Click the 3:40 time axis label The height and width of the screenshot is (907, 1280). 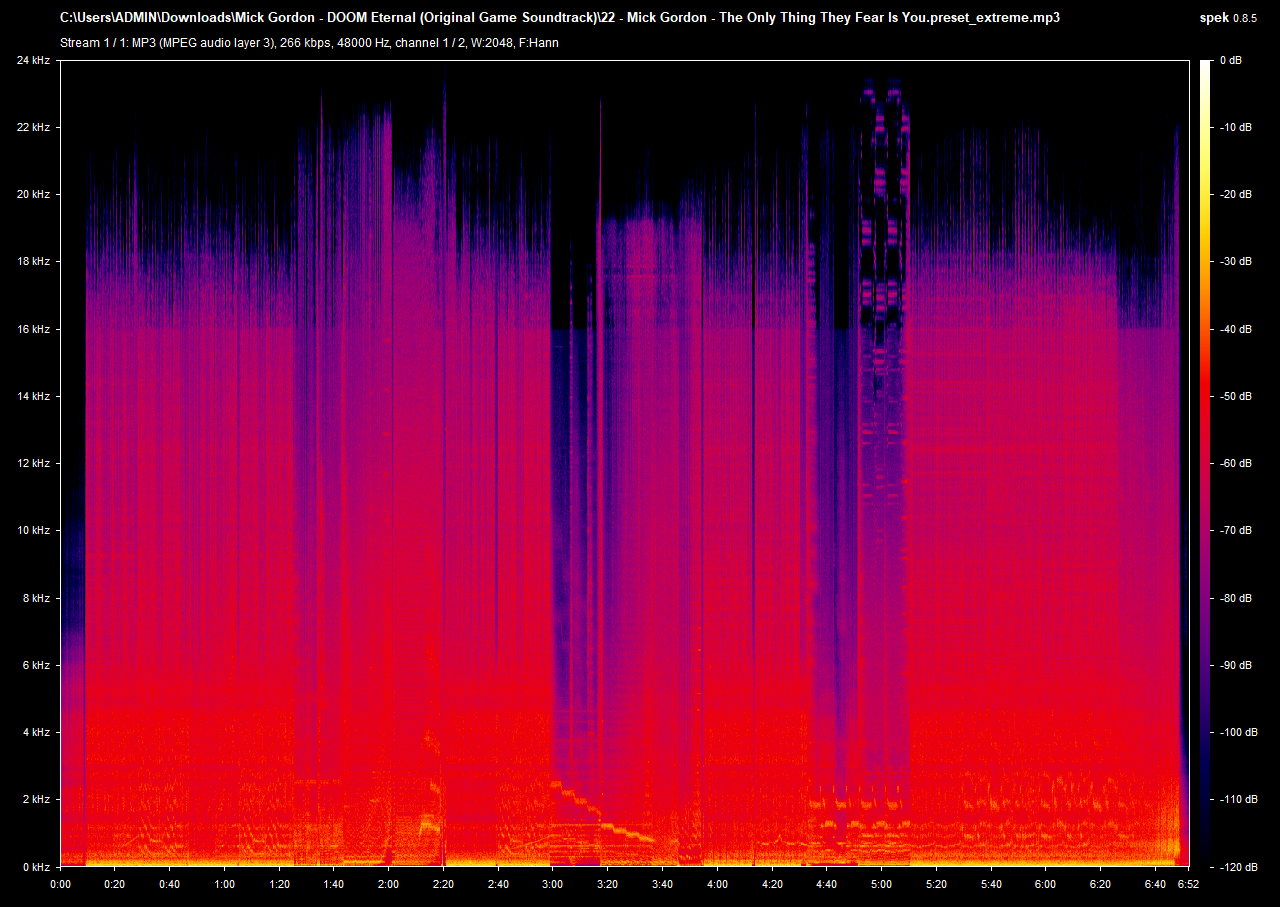(x=662, y=885)
